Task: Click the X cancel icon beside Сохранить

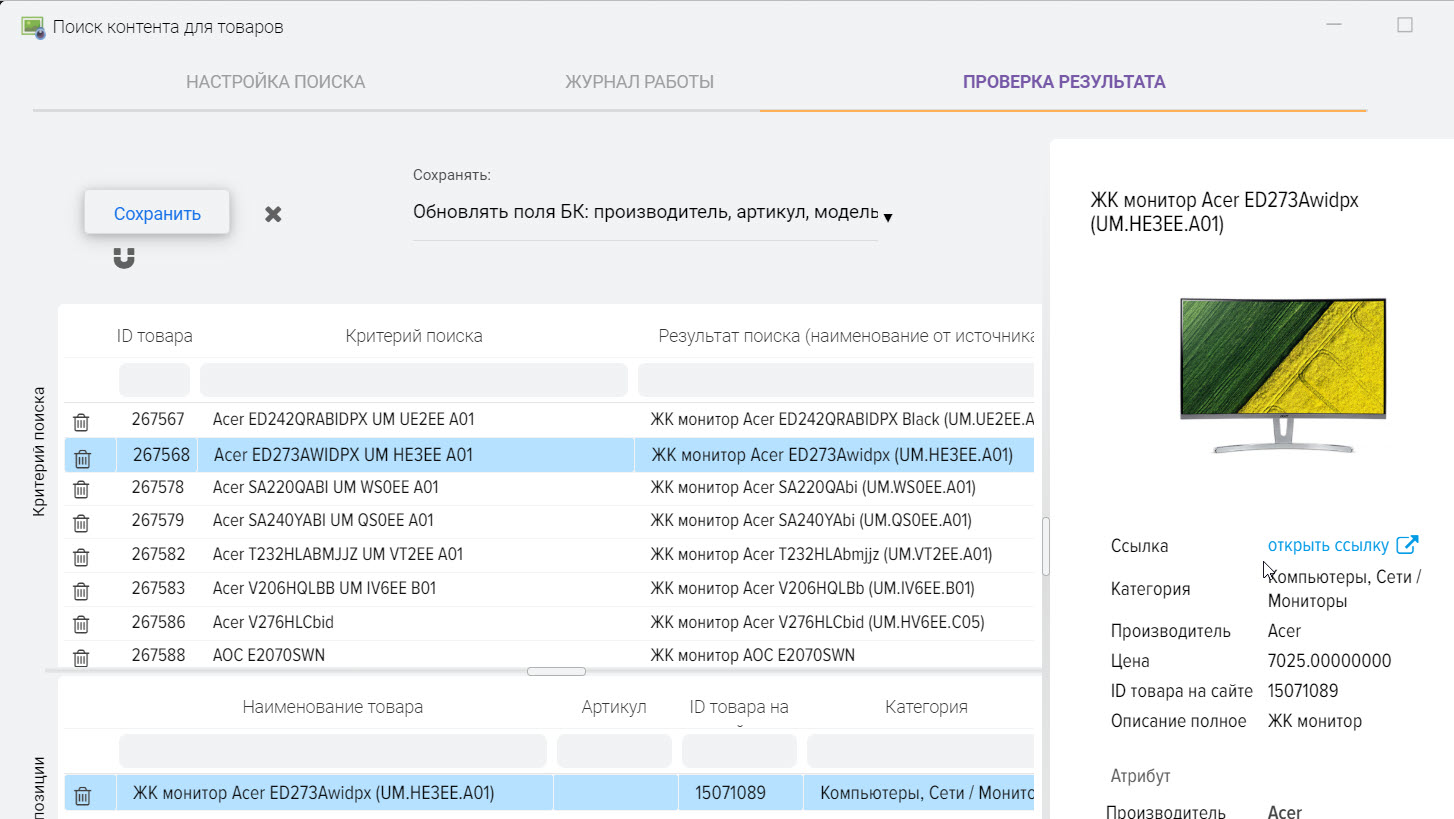Action: click(x=273, y=214)
